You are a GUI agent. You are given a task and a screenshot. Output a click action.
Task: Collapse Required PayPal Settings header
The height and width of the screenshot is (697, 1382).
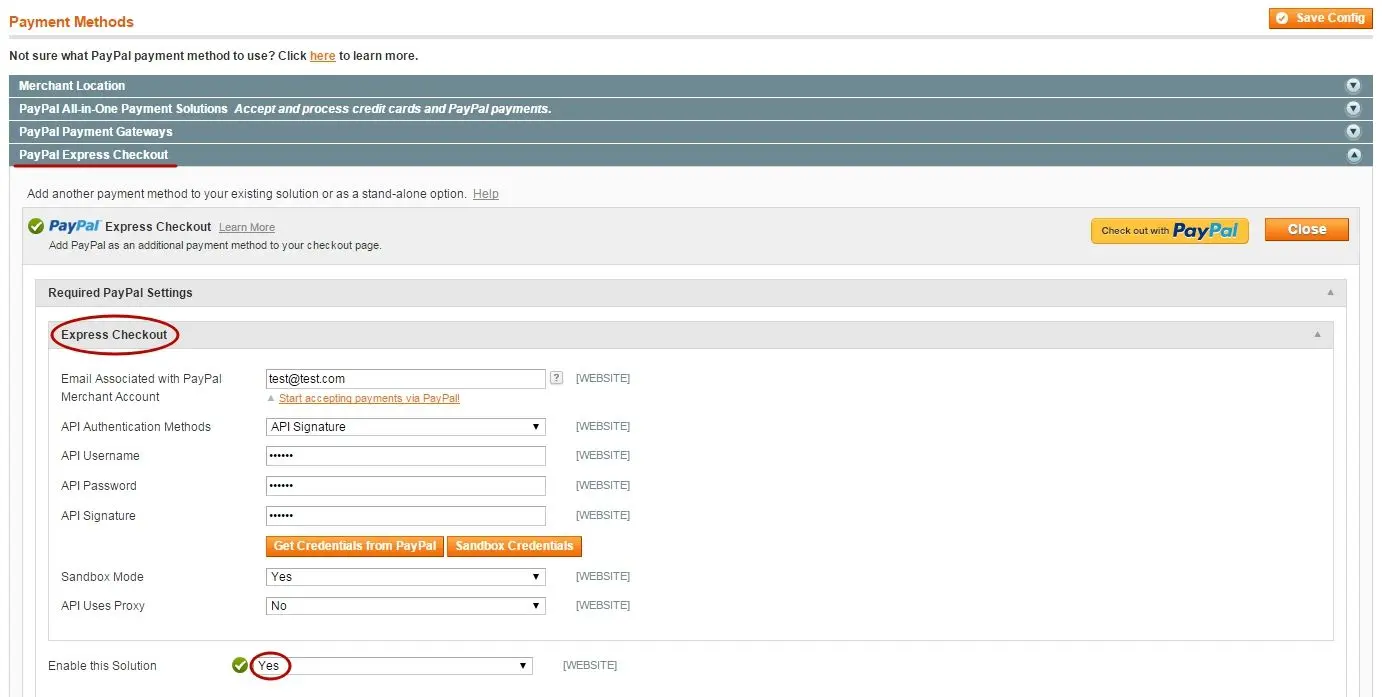pos(690,293)
